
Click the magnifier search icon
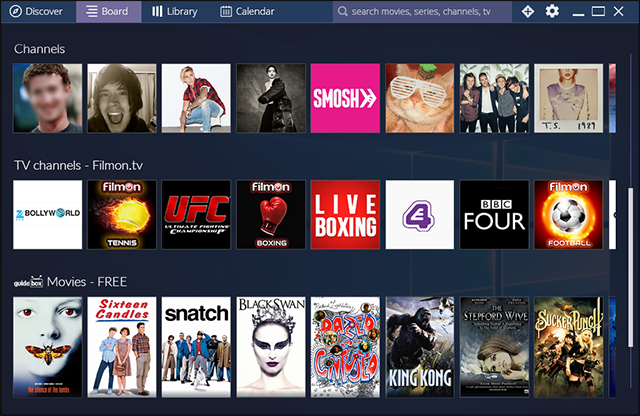tap(342, 11)
